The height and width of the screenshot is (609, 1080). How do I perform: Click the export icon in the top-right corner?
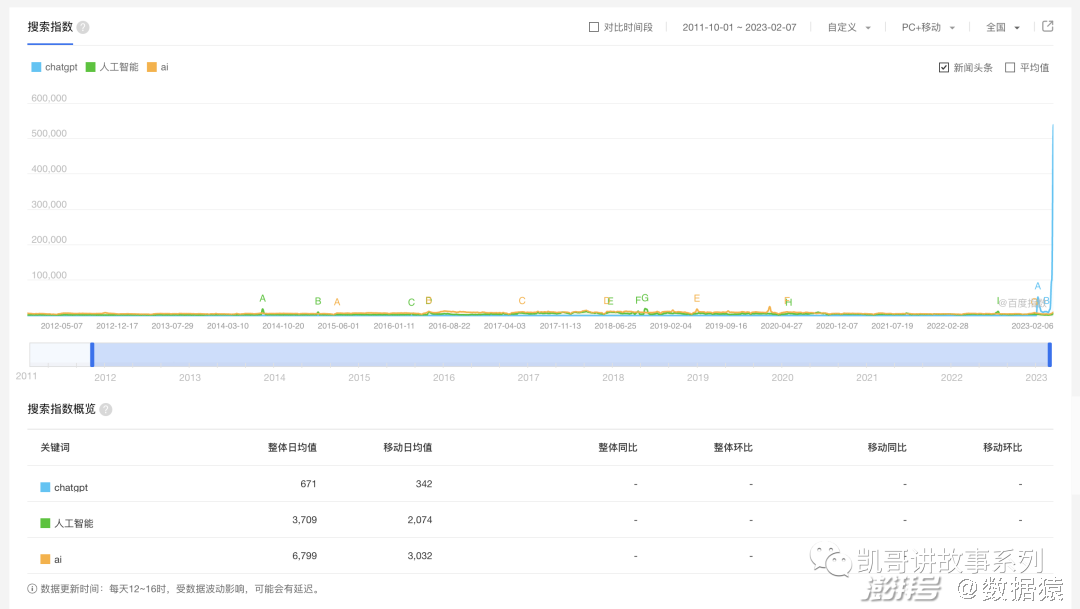point(1047,27)
